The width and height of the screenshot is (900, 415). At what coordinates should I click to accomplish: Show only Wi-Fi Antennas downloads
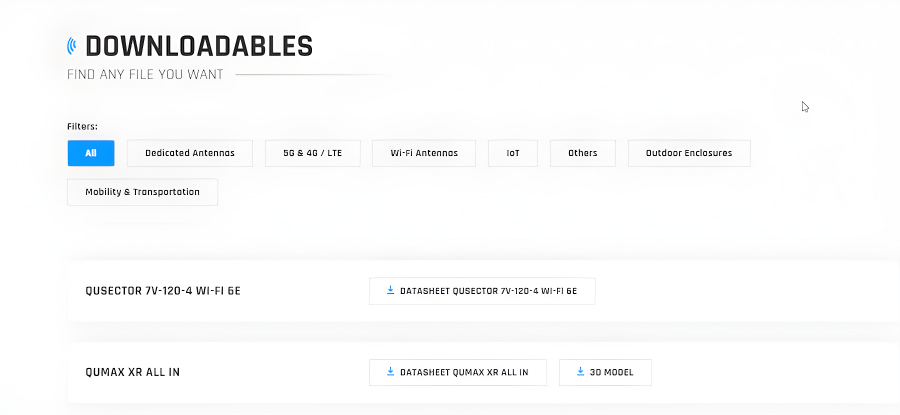coord(424,153)
